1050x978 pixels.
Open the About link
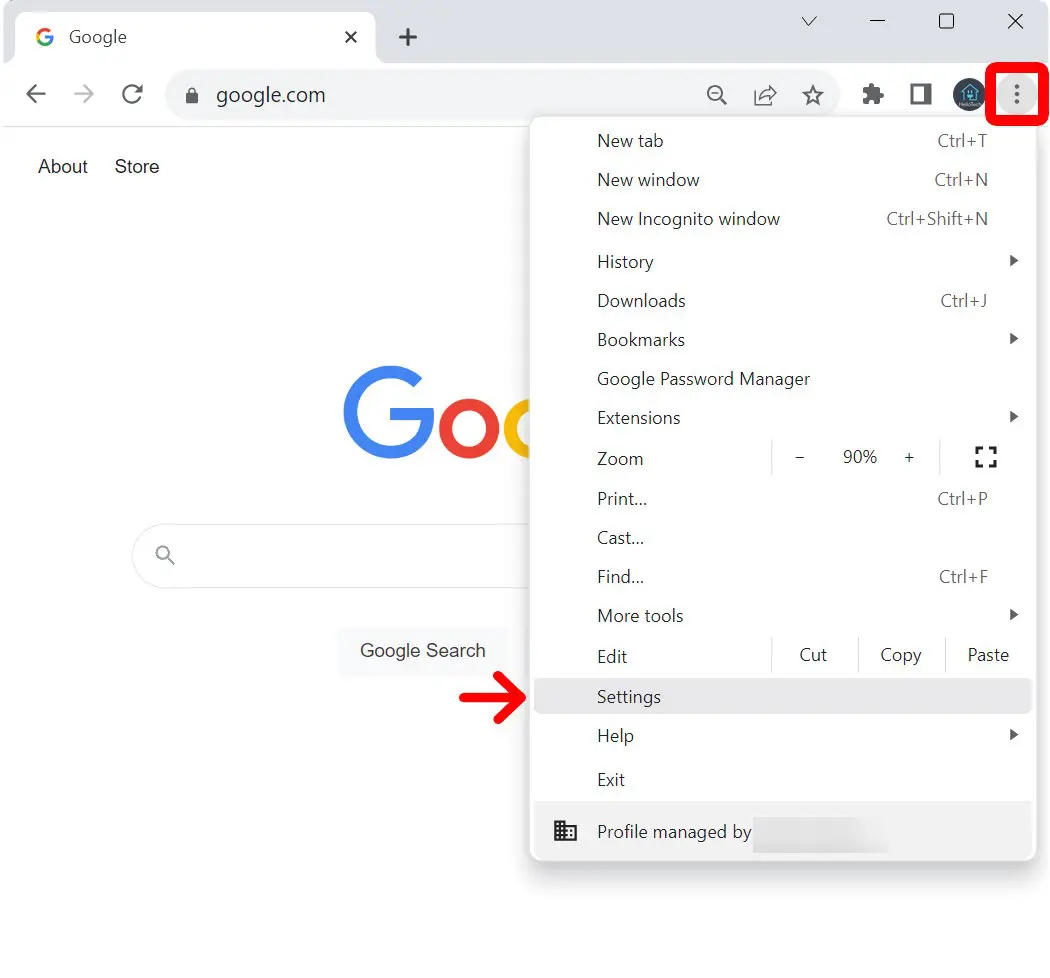[63, 167]
